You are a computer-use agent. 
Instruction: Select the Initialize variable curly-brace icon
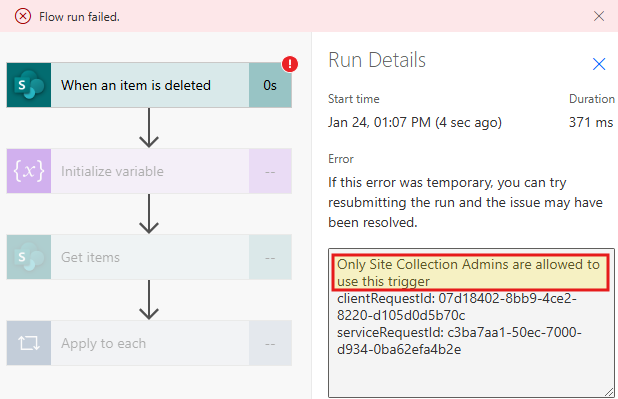(x=29, y=171)
